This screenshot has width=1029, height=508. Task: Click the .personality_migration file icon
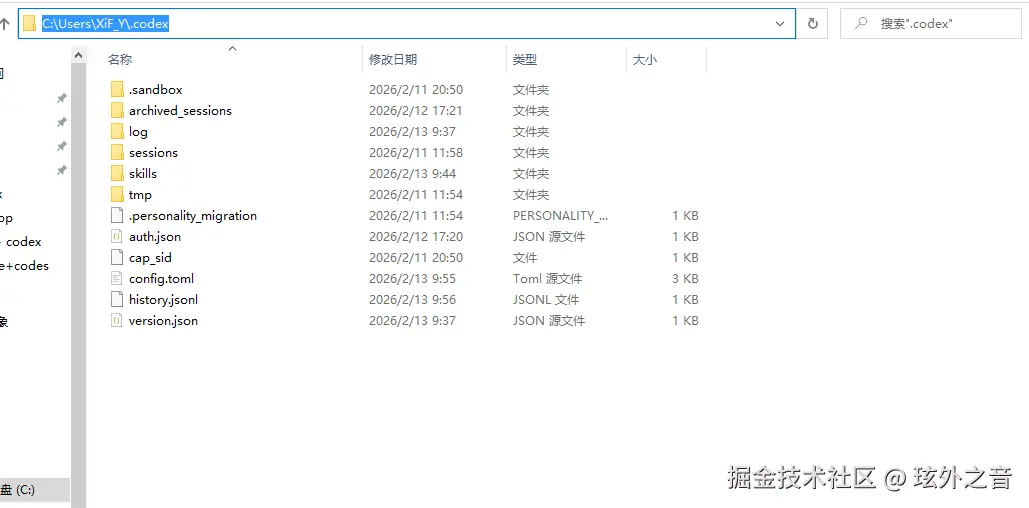(x=117, y=215)
